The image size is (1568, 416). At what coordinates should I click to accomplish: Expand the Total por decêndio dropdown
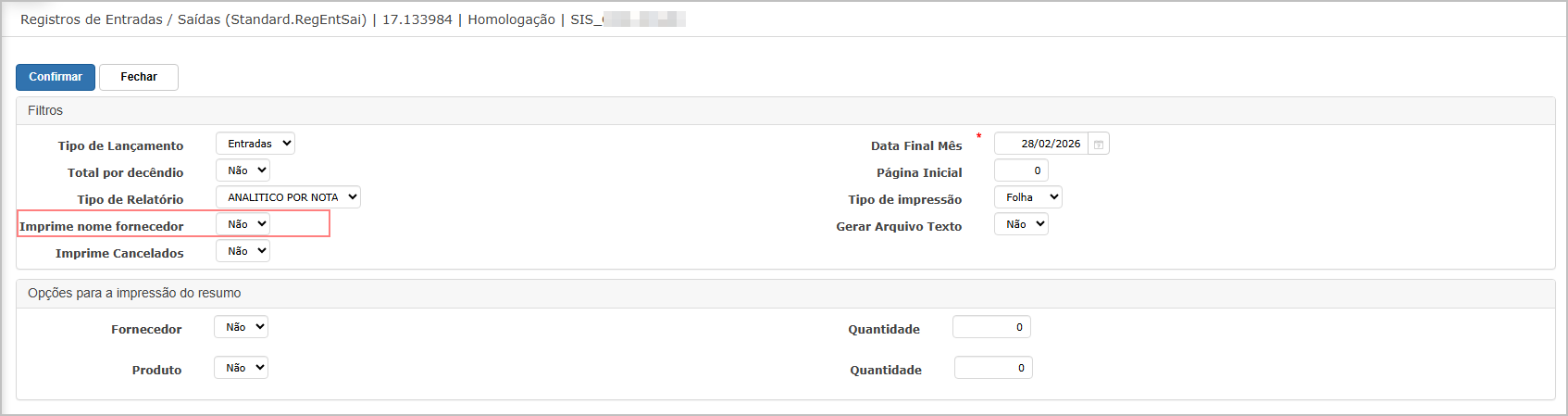pos(243,170)
